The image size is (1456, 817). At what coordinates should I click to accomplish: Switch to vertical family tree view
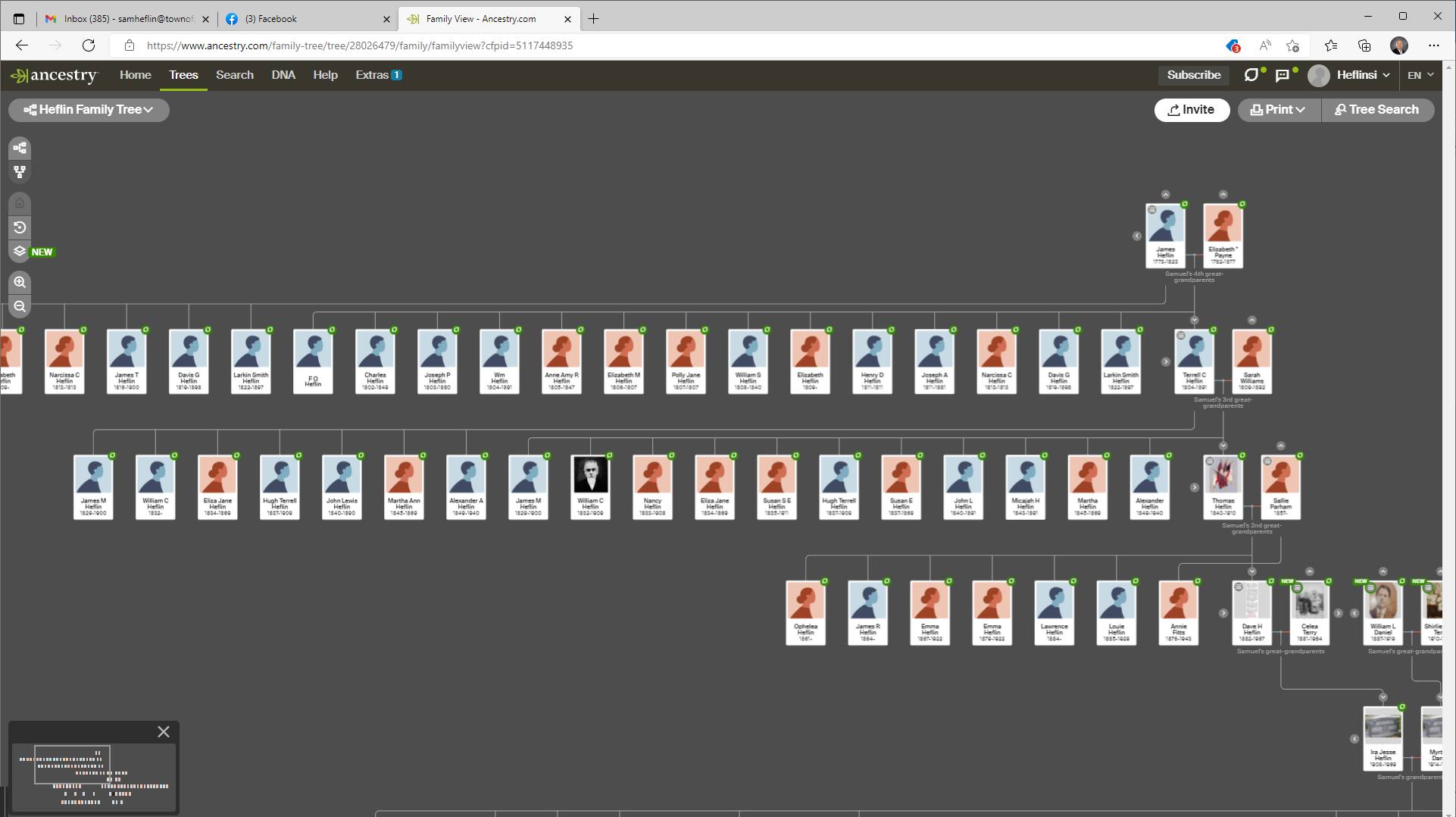coord(20,173)
